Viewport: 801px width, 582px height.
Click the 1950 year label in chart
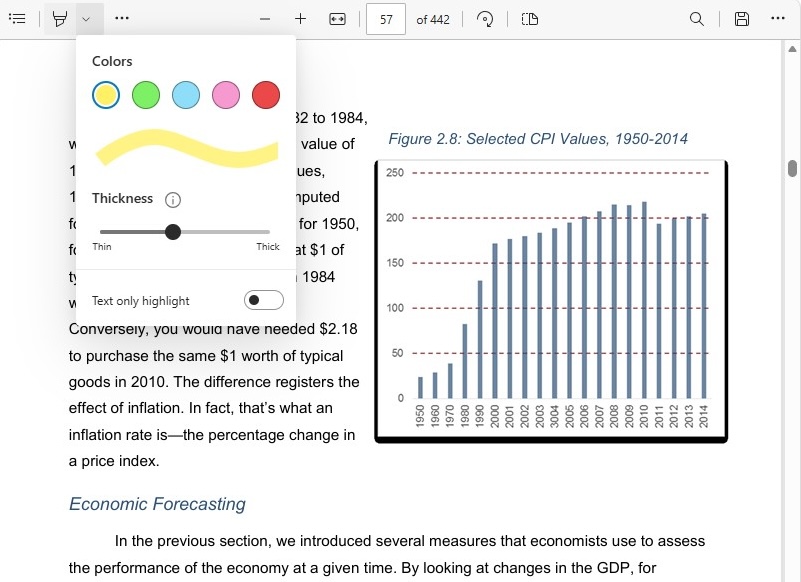click(420, 416)
